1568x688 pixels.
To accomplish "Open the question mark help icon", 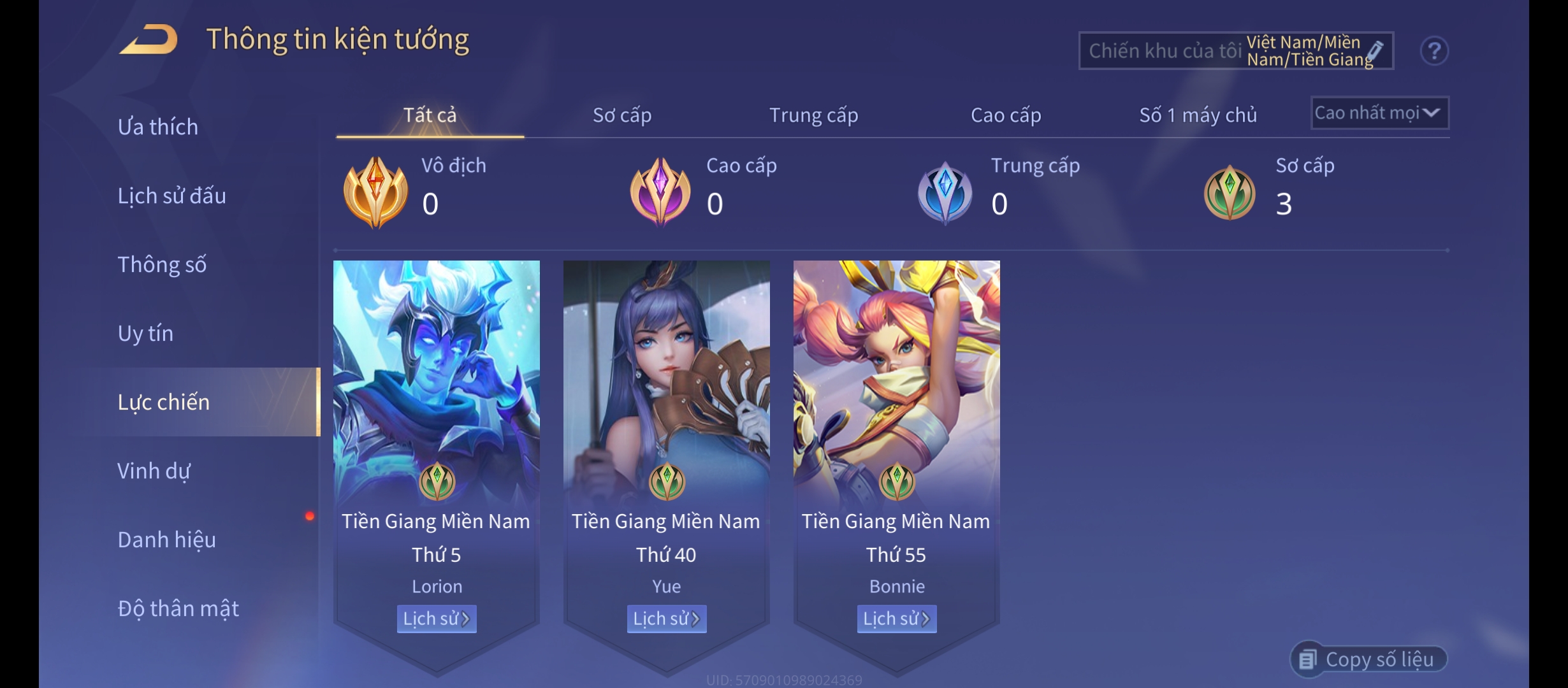I will pyautogui.click(x=1434, y=51).
